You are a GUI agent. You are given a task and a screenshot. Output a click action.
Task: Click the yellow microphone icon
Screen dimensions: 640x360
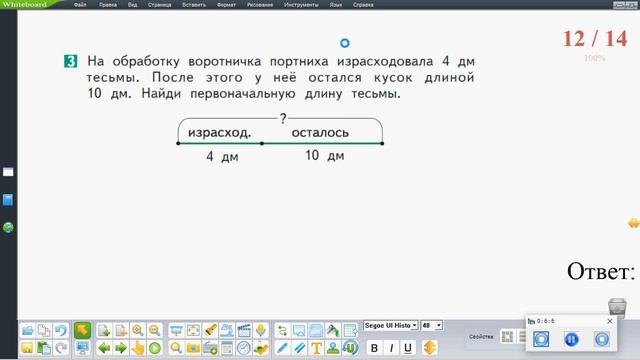pos(260,330)
